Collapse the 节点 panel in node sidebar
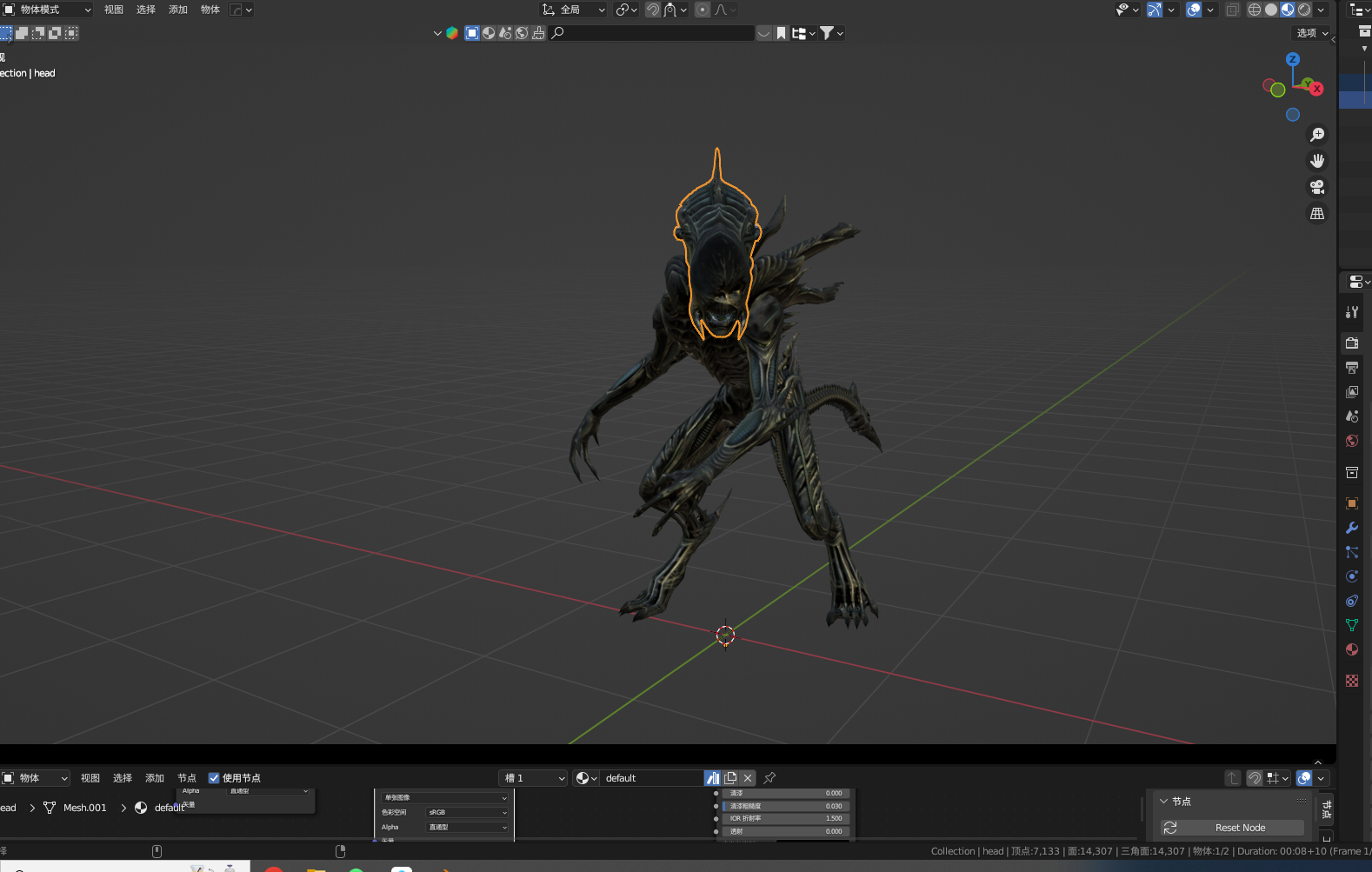Screen dimensions: 1372x872 pyautogui.click(x=1164, y=802)
